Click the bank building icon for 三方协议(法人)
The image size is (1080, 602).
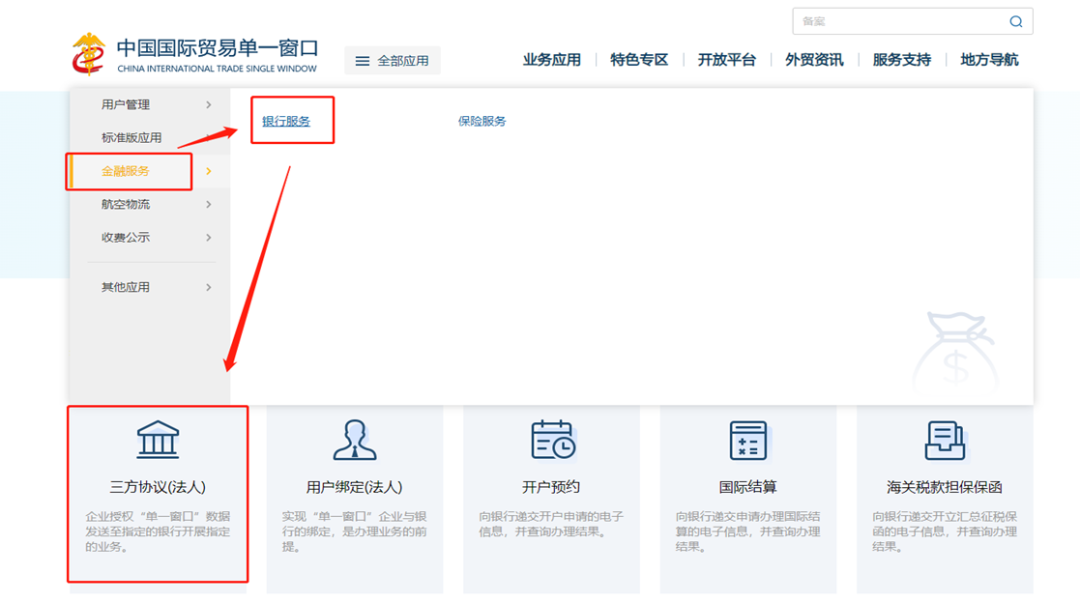click(x=158, y=439)
